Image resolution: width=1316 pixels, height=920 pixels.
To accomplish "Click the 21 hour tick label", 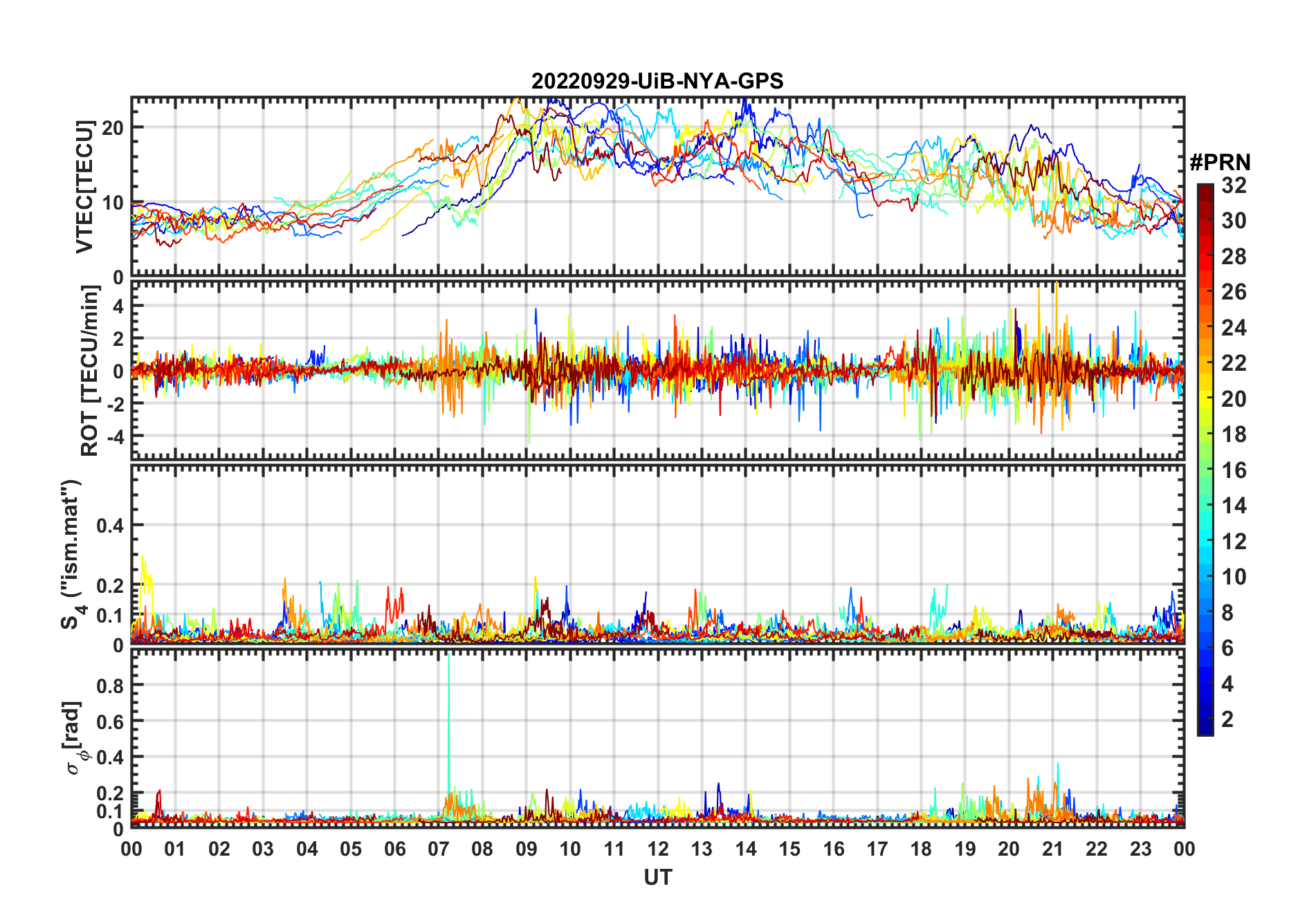I will coord(1052,849).
